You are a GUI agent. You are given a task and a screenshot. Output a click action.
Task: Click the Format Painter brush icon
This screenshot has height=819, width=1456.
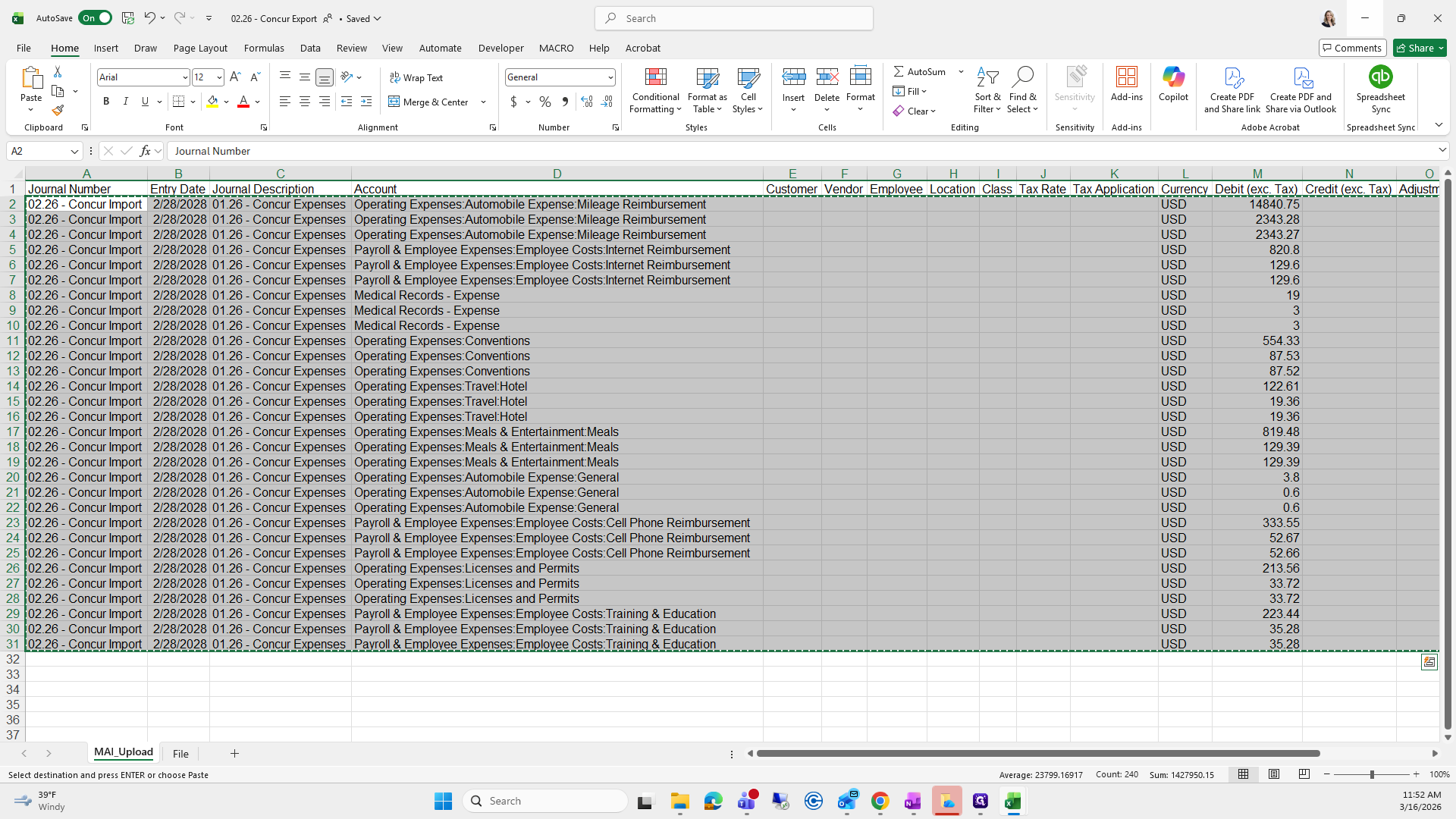[x=58, y=111]
